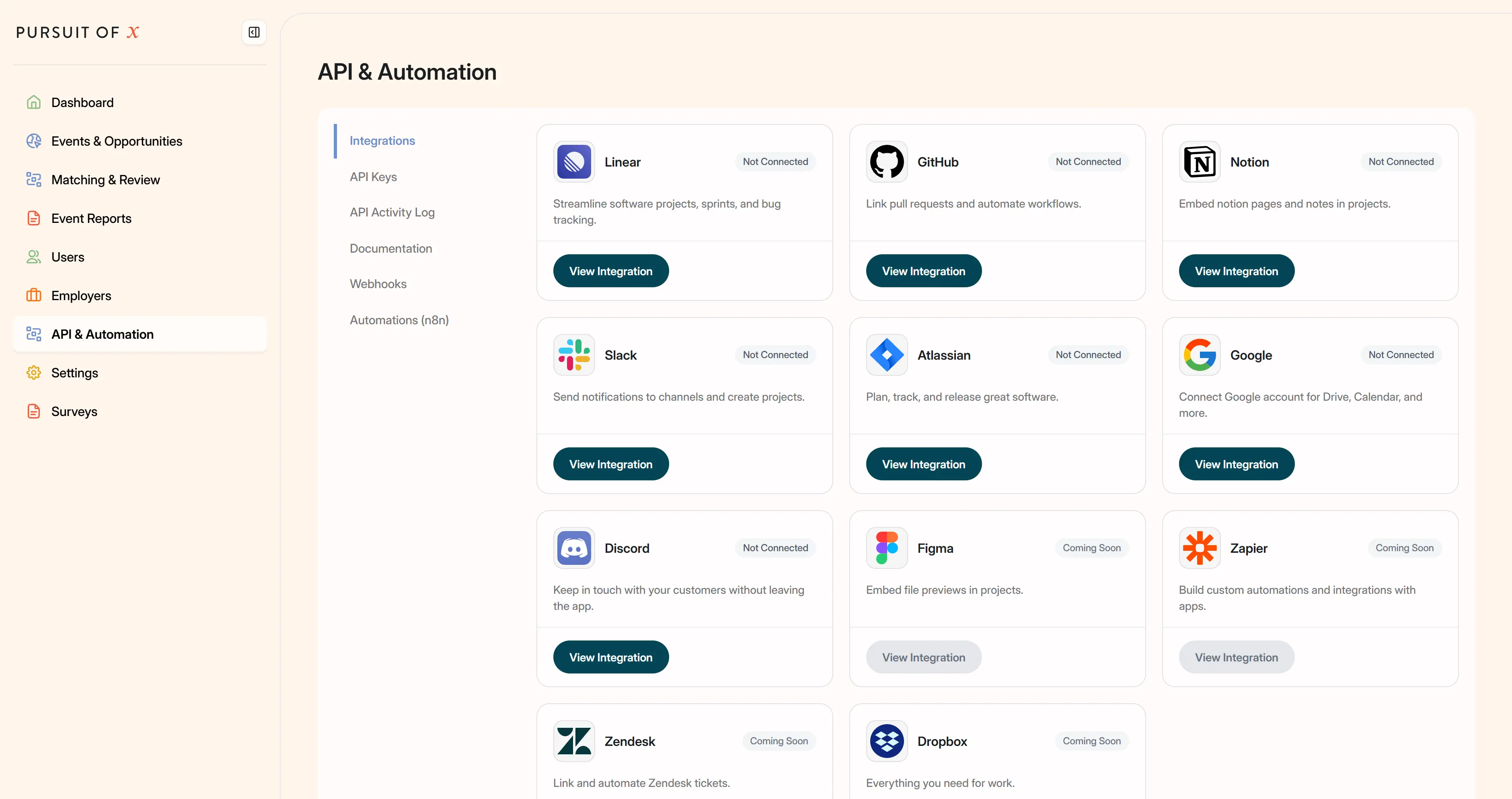The width and height of the screenshot is (1512, 799).
Task: Click Zendesk's Coming Soon badge
Action: pos(779,741)
